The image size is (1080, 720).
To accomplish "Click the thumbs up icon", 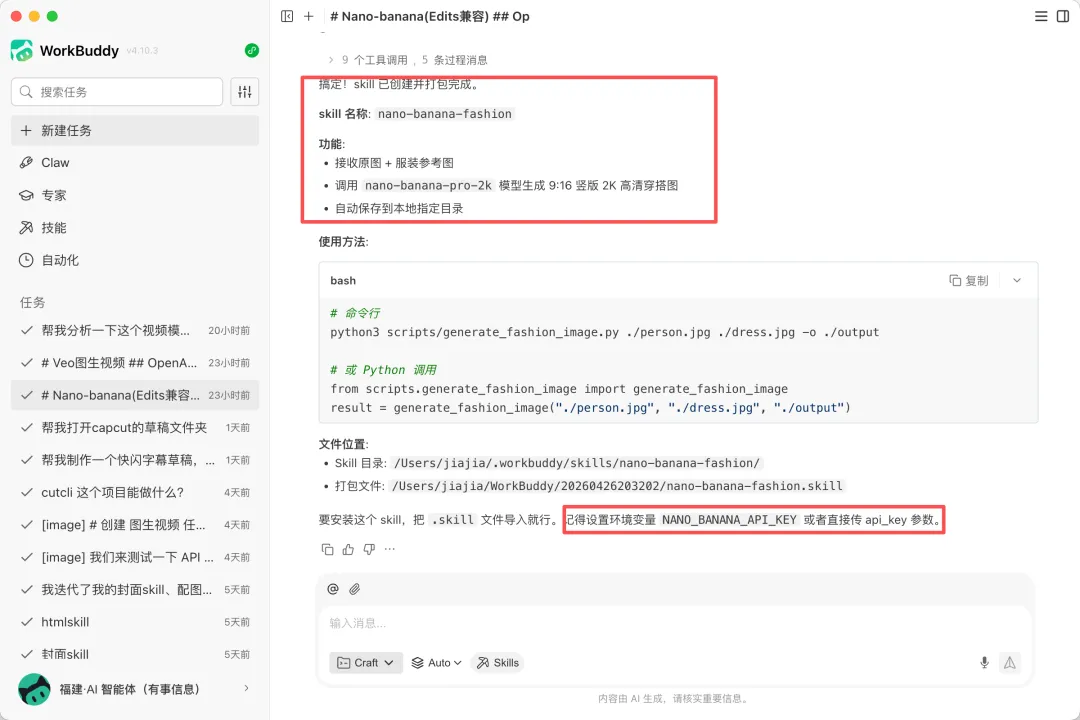I will 348,549.
